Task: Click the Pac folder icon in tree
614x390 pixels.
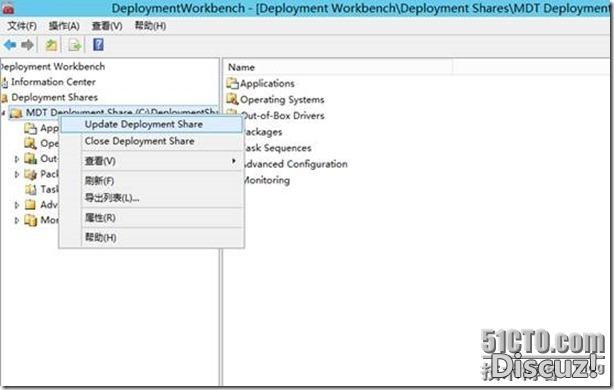Action: (x=31, y=174)
